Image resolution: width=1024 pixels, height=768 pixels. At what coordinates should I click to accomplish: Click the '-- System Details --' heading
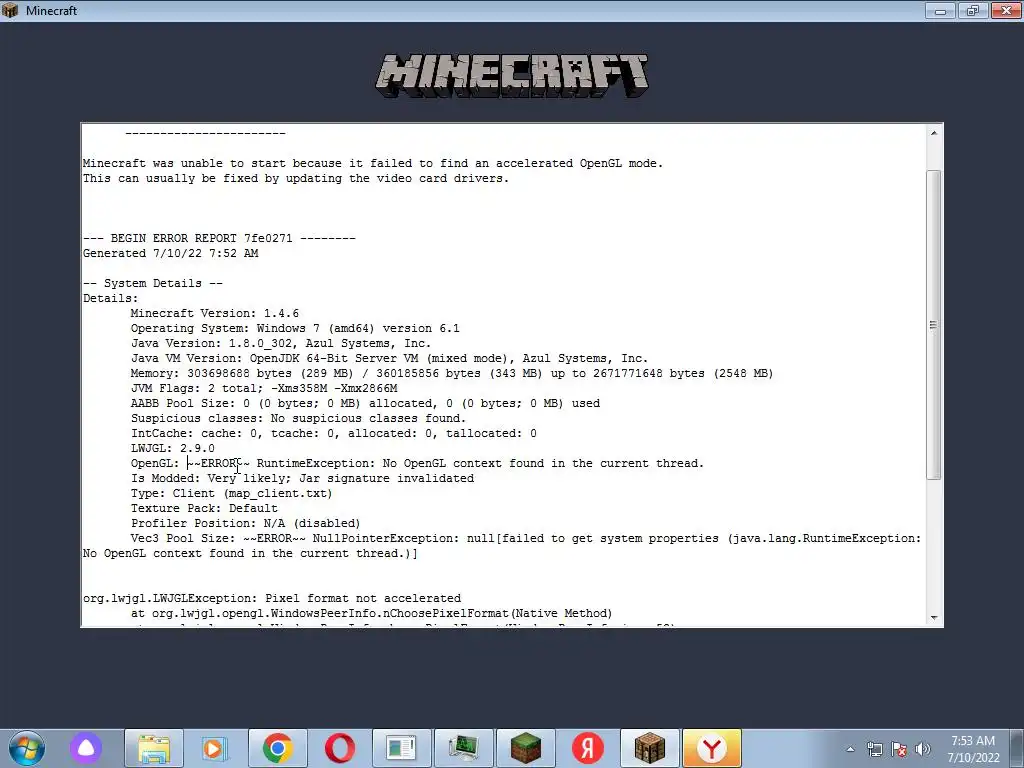coord(153,283)
